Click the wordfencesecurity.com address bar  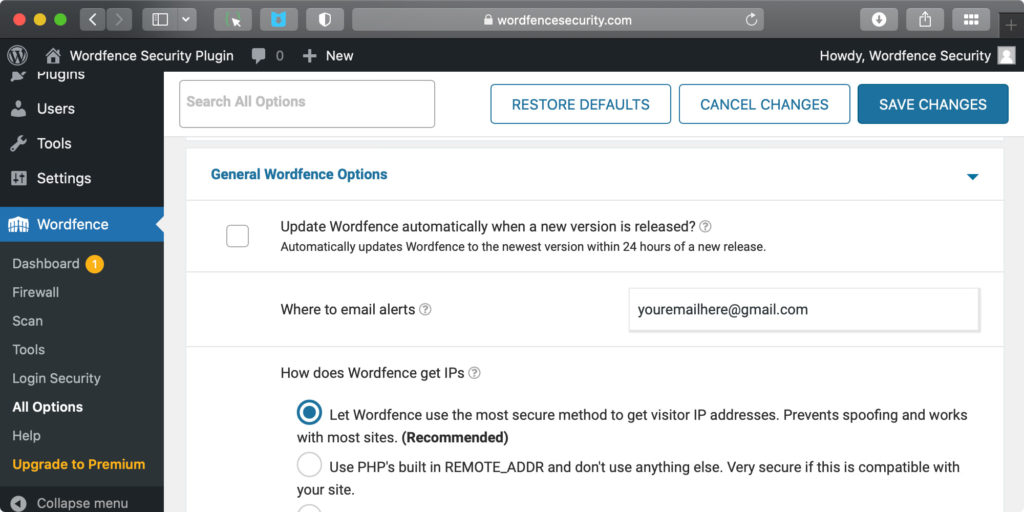pos(558,20)
